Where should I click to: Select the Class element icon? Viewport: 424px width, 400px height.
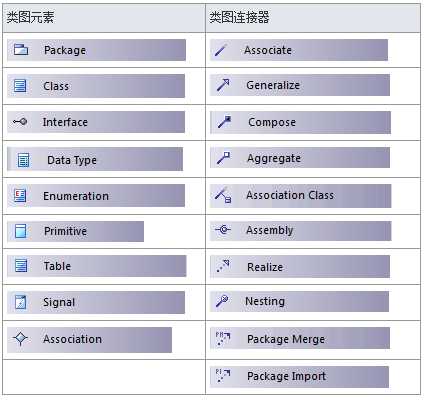pyautogui.click(x=20, y=86)
